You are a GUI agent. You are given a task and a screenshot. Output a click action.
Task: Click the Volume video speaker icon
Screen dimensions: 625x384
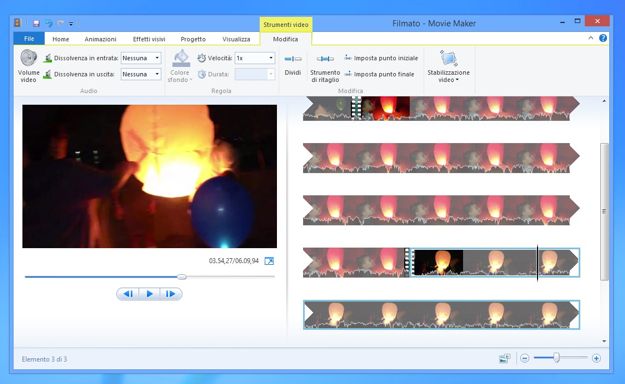[28, 58]
